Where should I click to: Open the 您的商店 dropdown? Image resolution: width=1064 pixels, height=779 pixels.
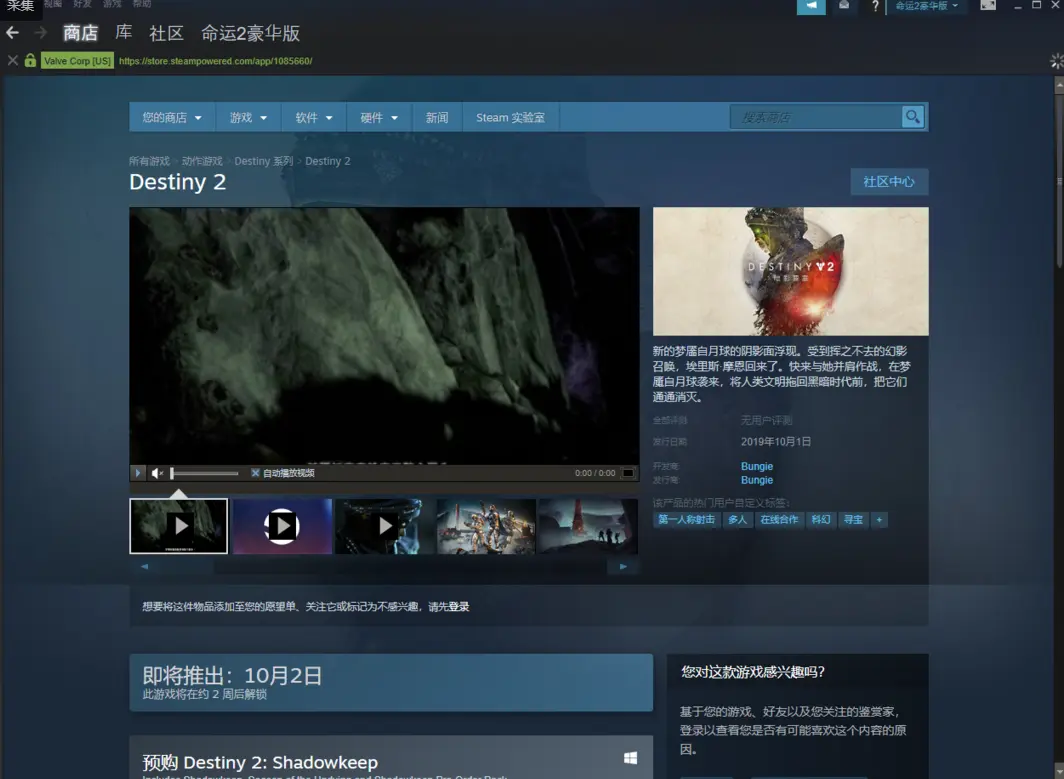172,117
